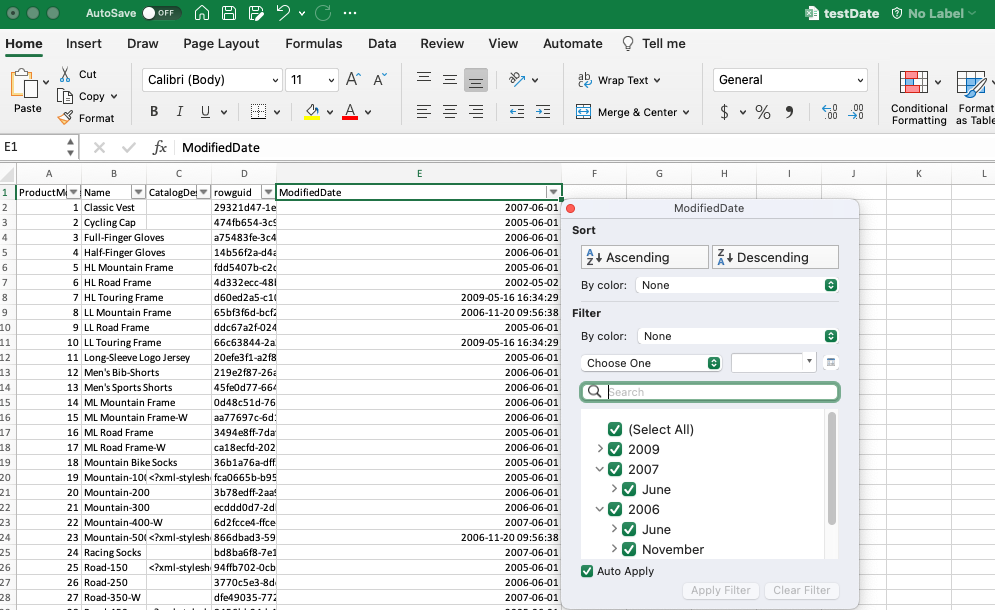Toggle bold formatting
995x610 pixels.
pos(154,112)
